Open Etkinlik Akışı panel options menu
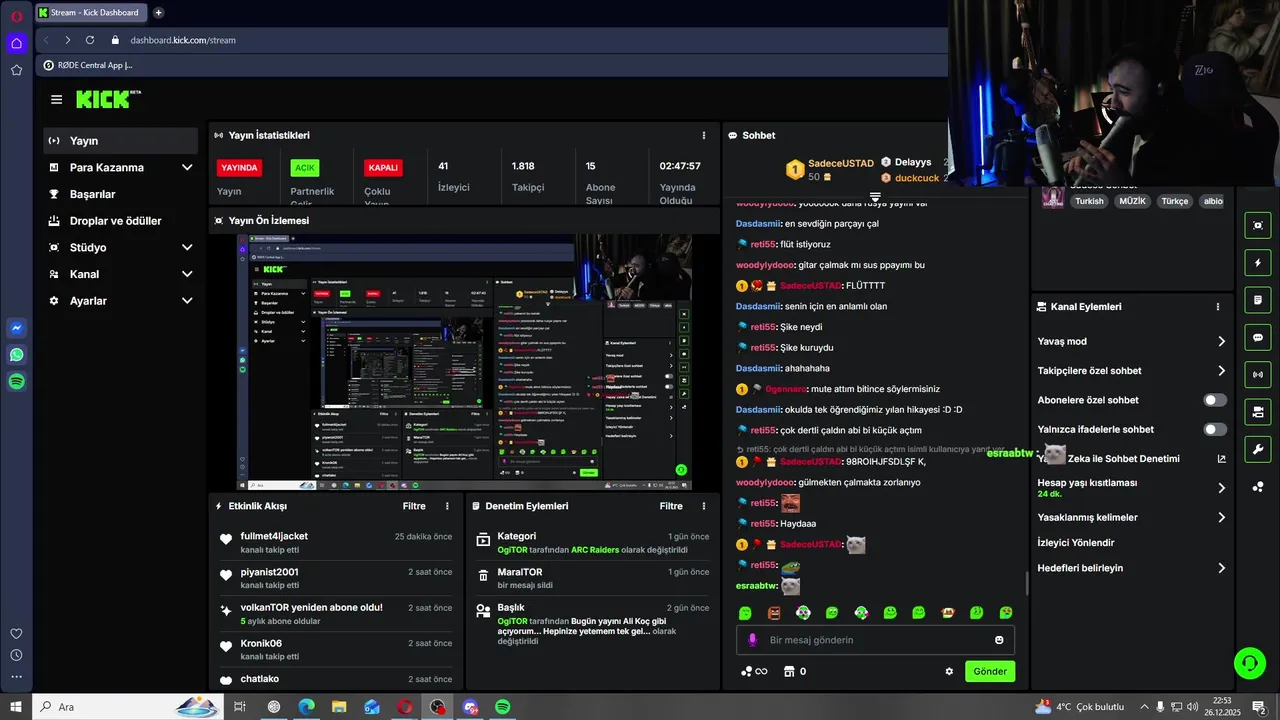 (x=447, y=506)
